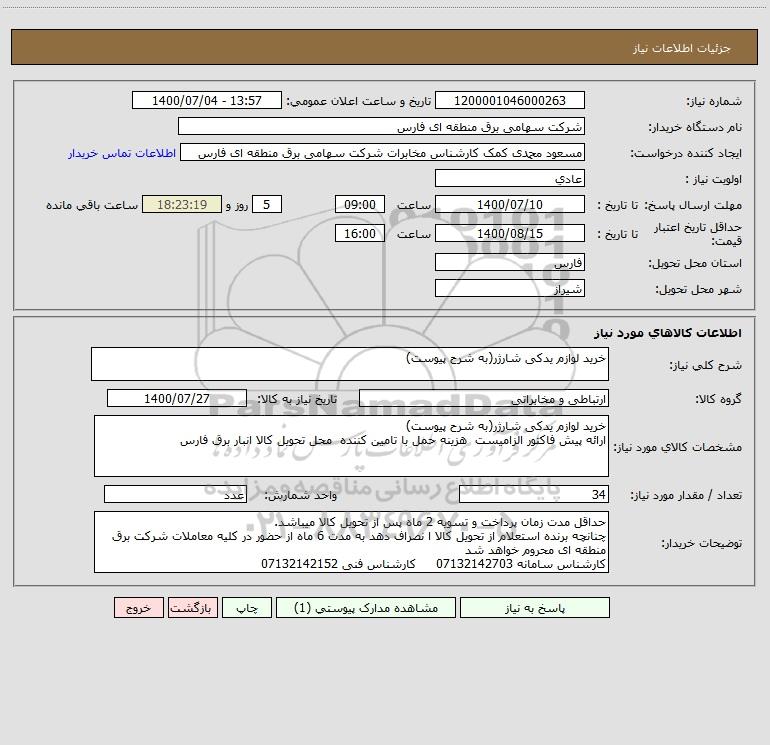Viewport: 770px width, 745px height.
Task: Click the label شماره نیاز:
Action: tap(714, 101)
